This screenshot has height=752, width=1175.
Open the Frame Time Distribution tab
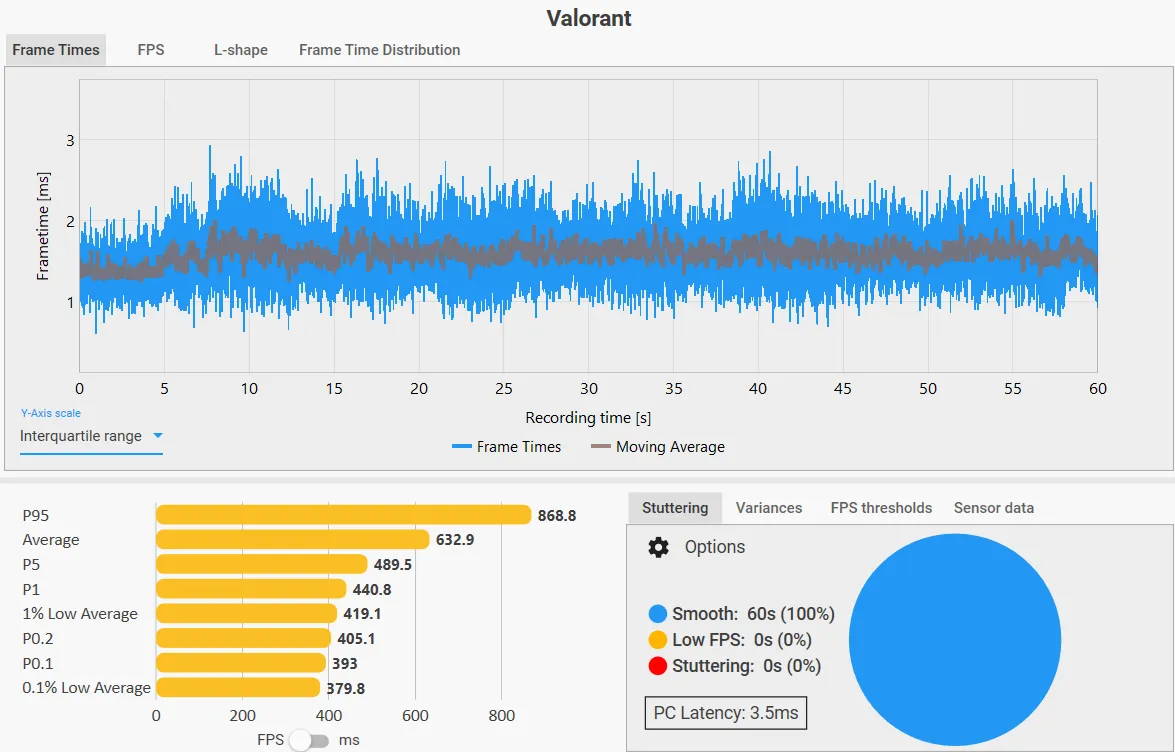[379, 50]
